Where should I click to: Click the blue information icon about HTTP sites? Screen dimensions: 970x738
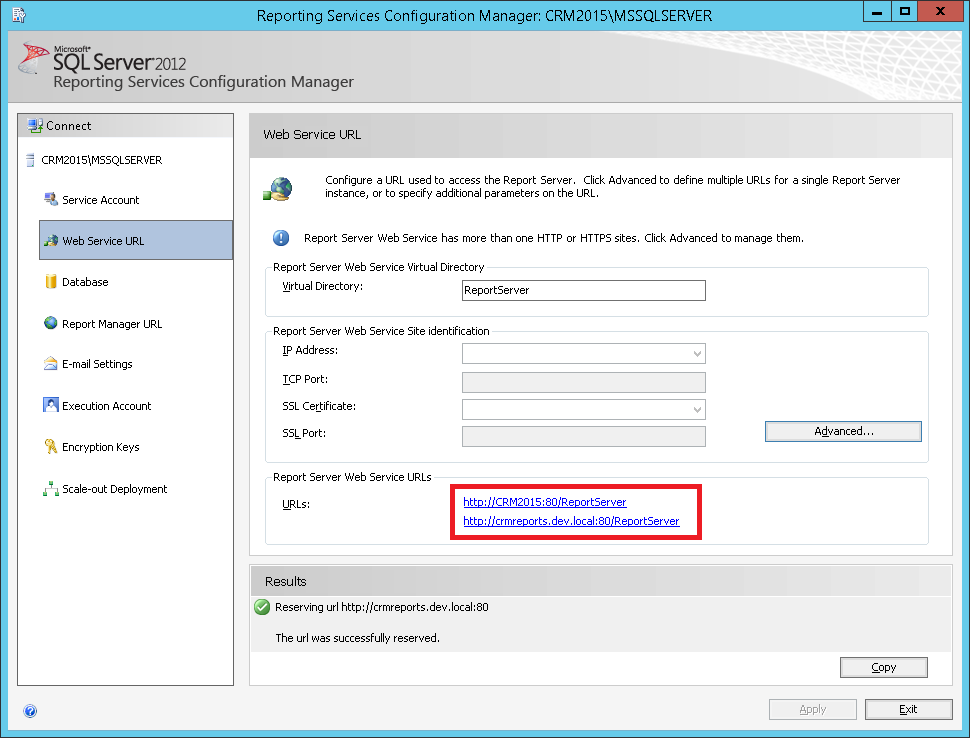[281, 236]
